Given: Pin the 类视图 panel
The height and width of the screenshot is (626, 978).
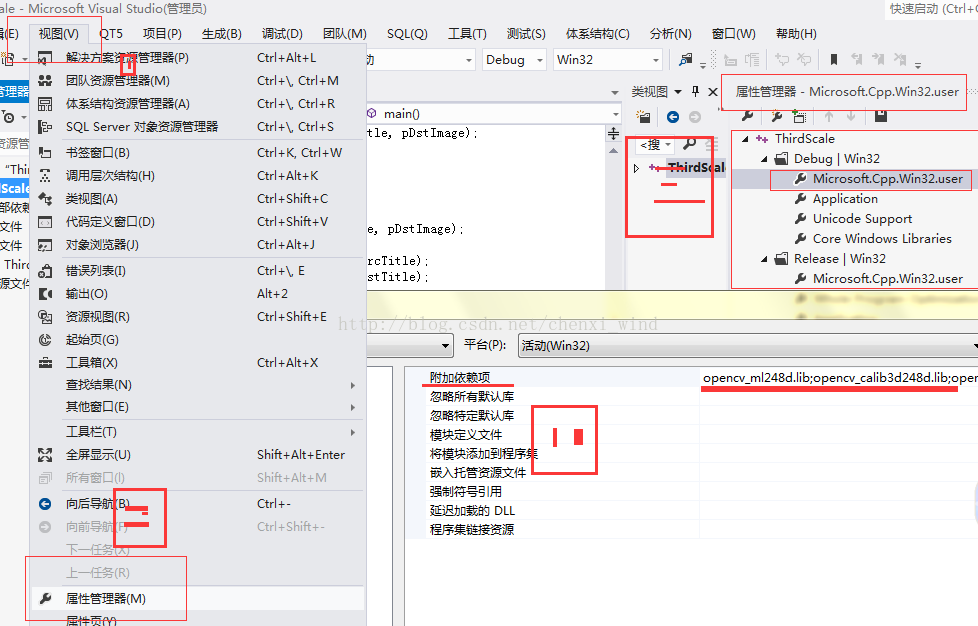Looking at the screenshot, I should click(695, 92).
